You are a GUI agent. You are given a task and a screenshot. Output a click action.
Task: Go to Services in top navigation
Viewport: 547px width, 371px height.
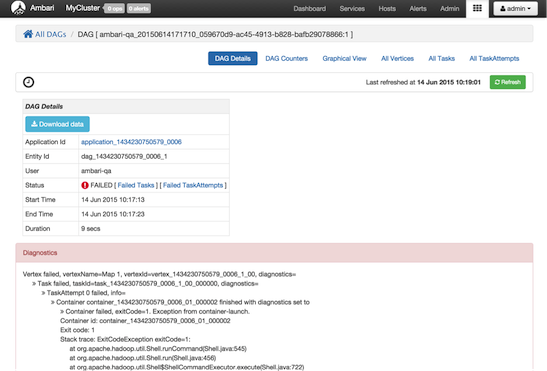(352, 9)
